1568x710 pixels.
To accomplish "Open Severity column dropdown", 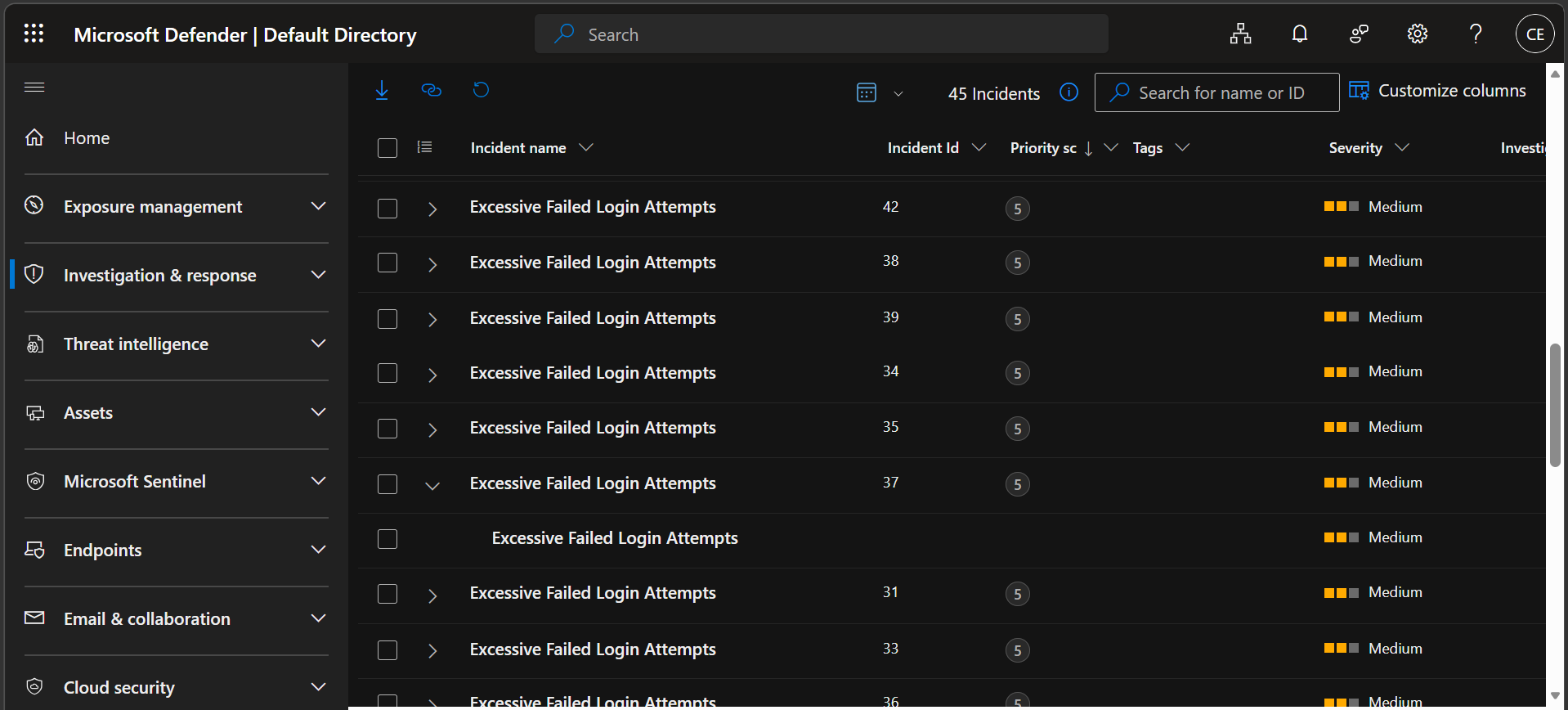I will coord(1402,147).
